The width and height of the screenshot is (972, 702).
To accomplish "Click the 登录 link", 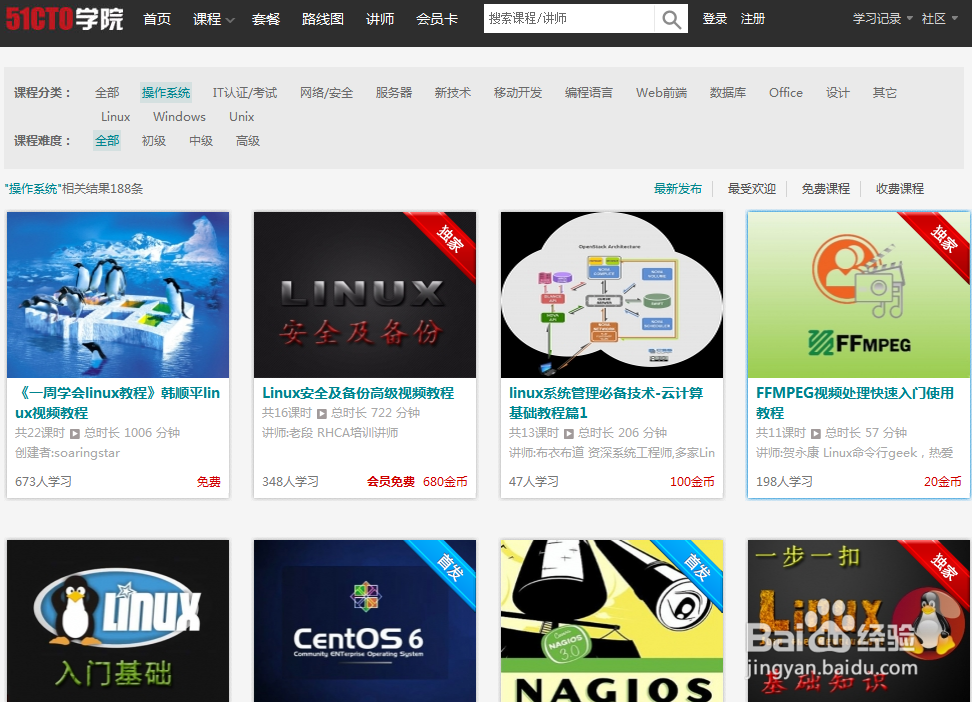I will coord(715,19).
